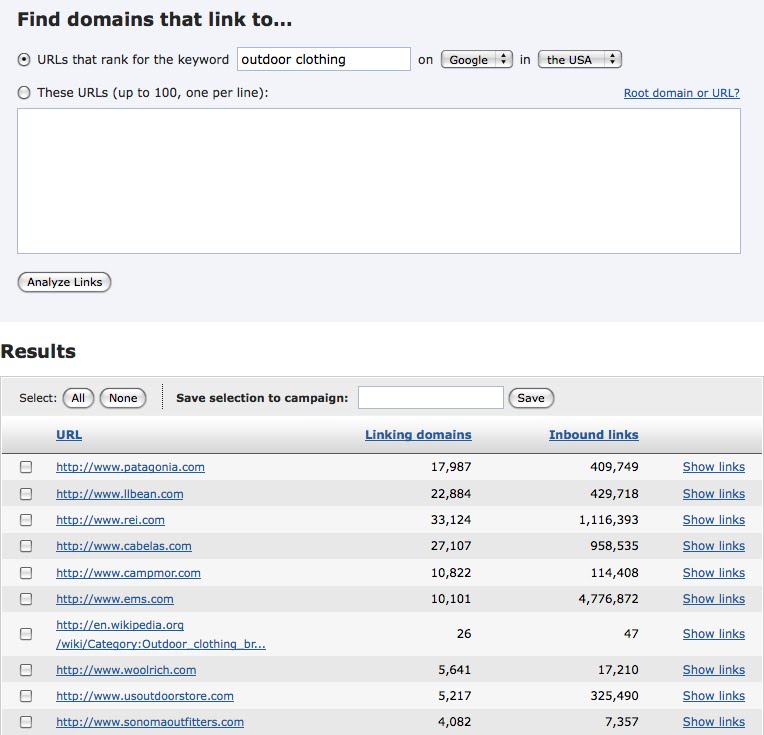The image size is (764, 735).
Task: Check the rei.com row checkbox
Action: [26, 520]
